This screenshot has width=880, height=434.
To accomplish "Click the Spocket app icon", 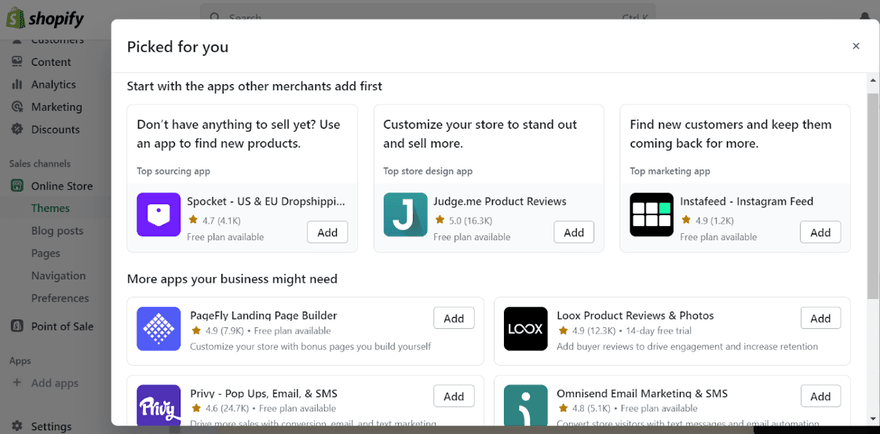I will 158,215.
